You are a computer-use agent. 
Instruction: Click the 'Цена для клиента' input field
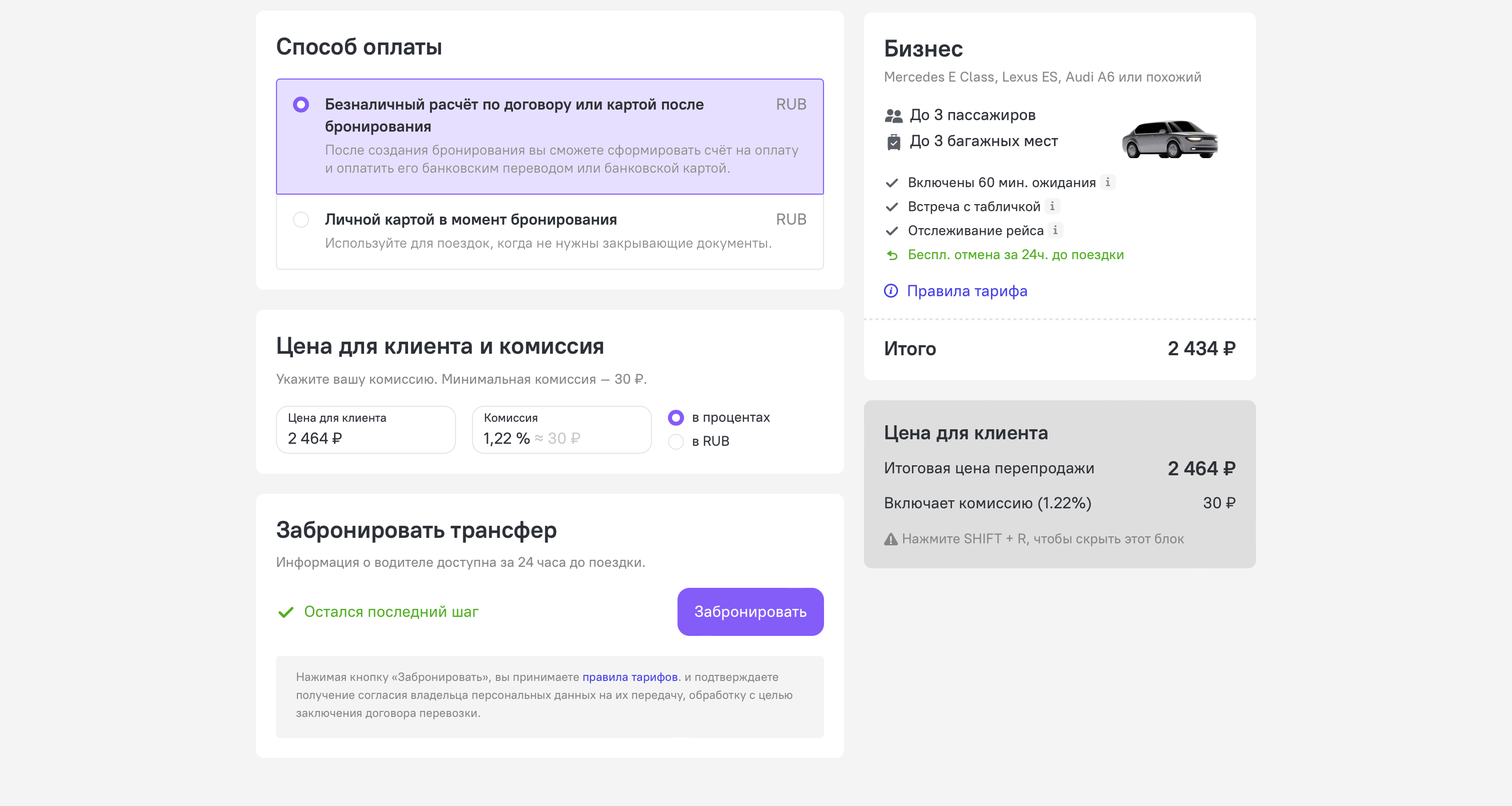point(365,429)
